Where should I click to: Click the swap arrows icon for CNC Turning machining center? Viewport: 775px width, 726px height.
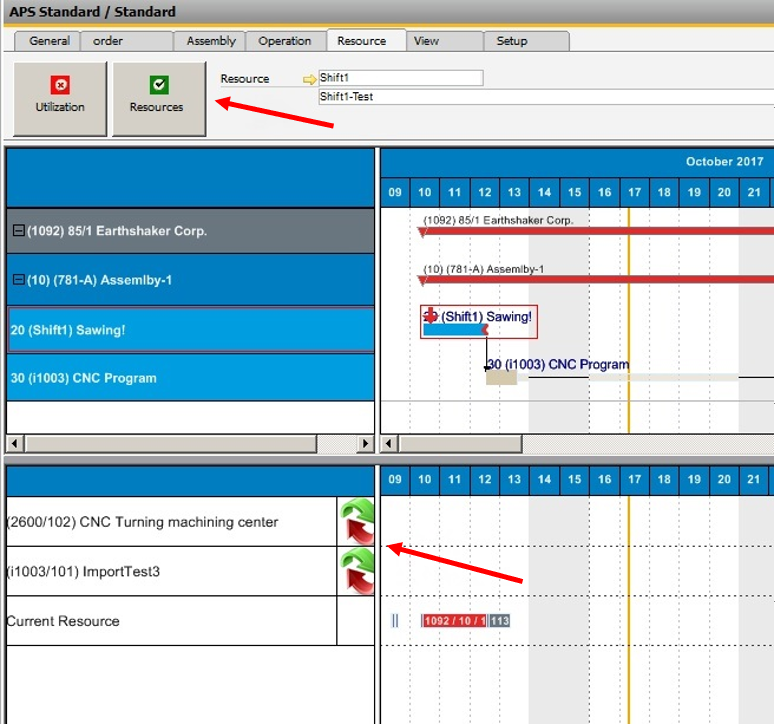coord(356,522)
